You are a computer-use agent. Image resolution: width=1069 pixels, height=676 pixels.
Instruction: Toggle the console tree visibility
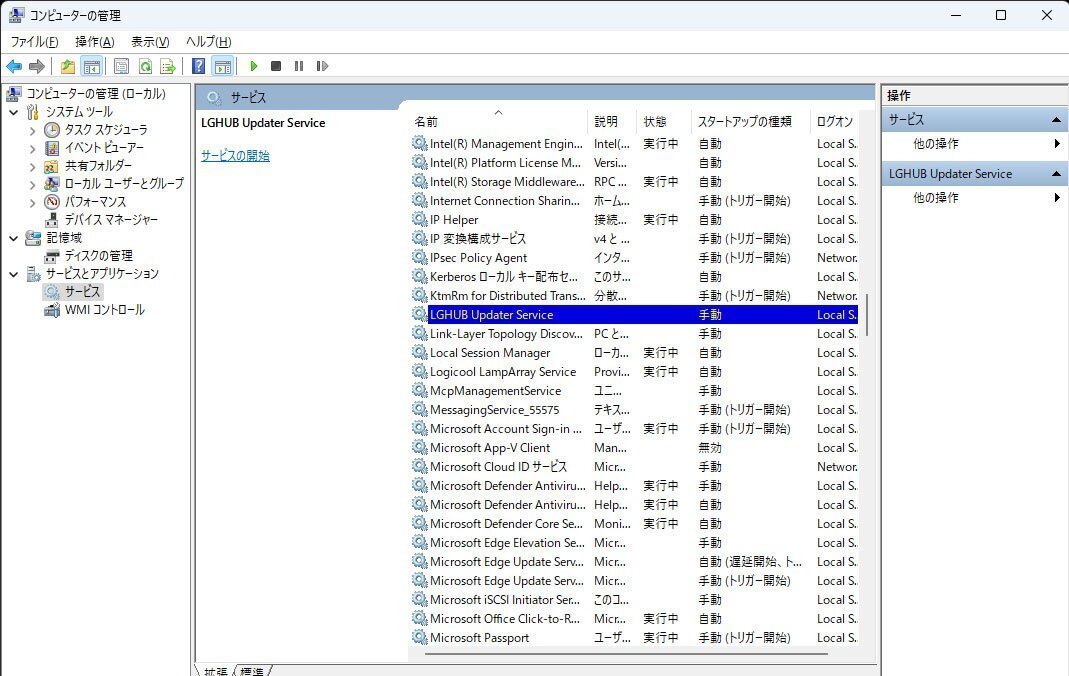tap(92, 66)
